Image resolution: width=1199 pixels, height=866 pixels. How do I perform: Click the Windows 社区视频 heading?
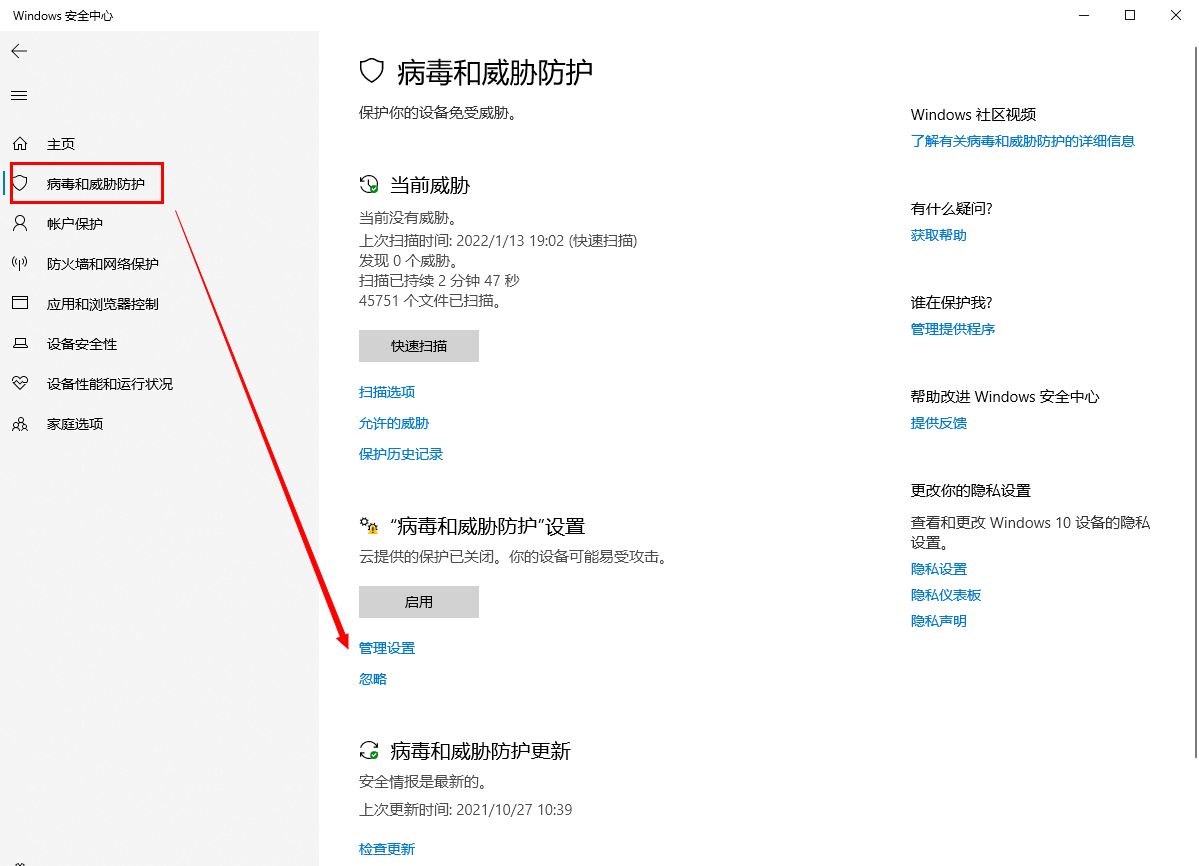[x=973, y=115]
